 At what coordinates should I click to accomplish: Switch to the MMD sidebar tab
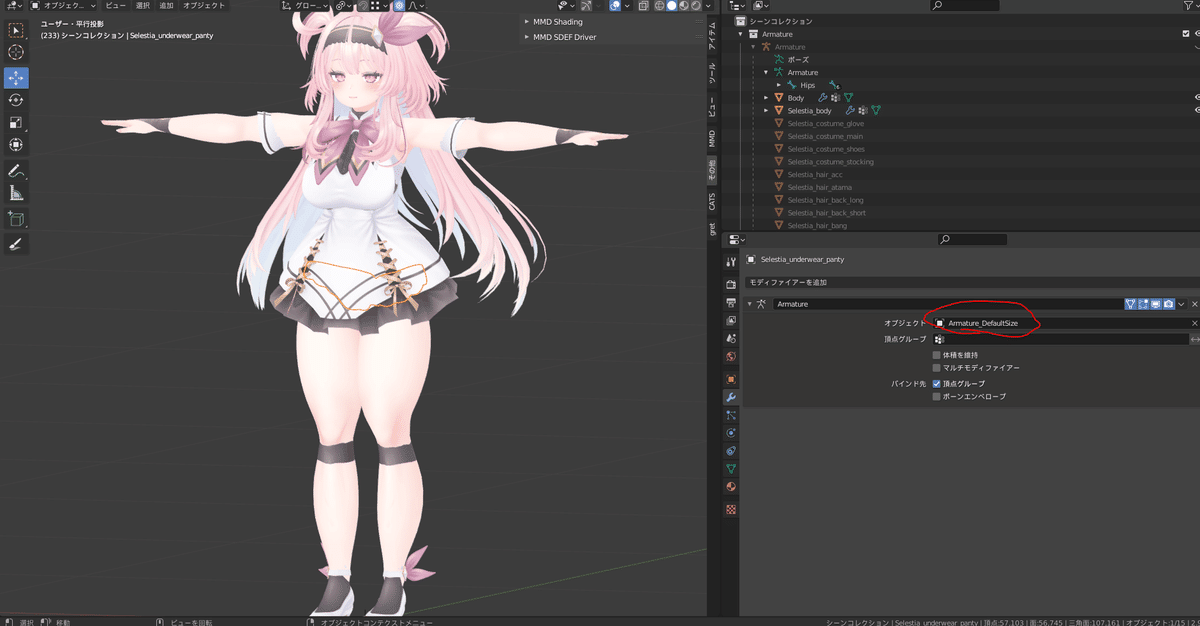pyautogui.click(x=712, y=138)
